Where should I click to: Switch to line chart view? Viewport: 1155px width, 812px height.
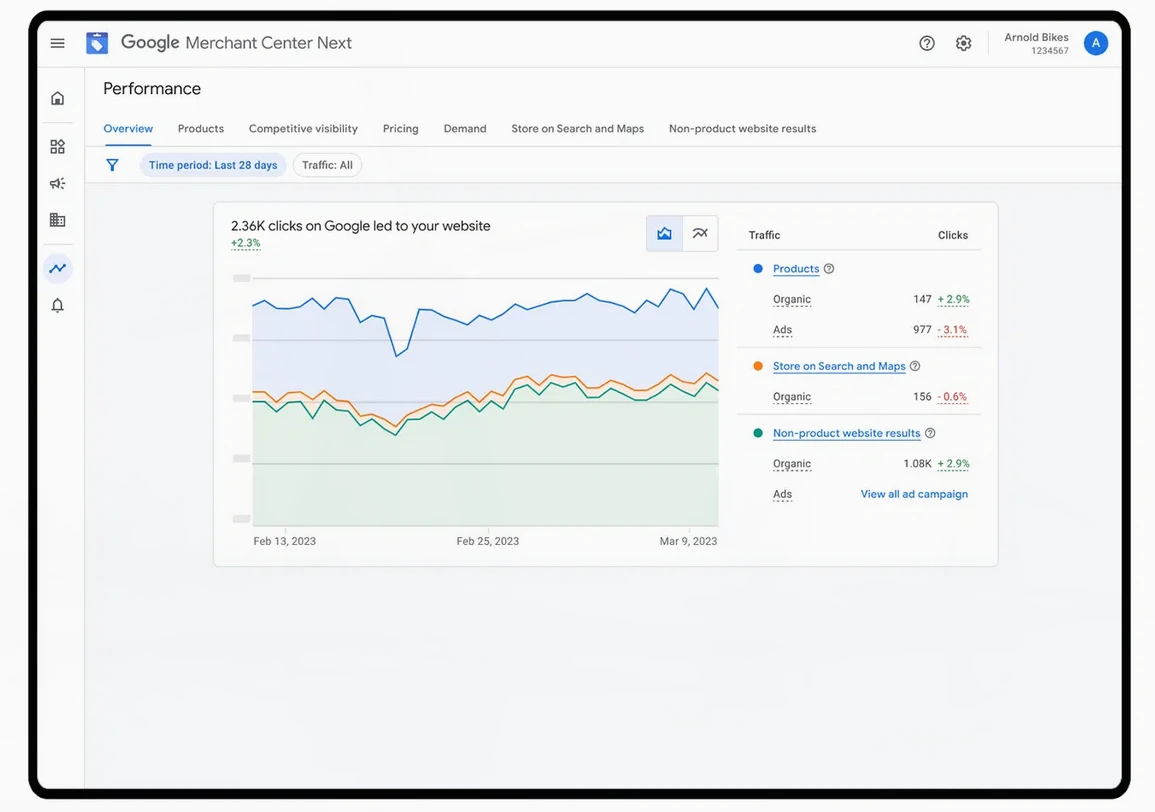(x=700, y=234)
